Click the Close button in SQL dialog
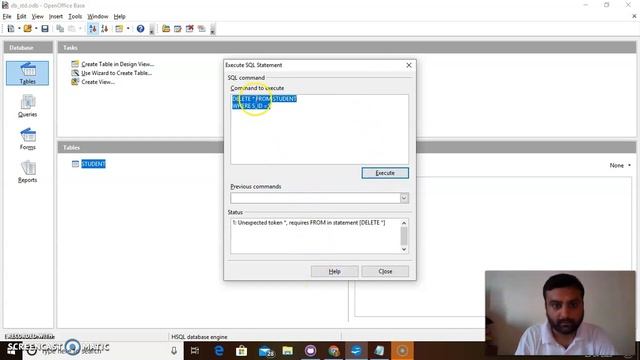The height and width of the screenshot is (360, 640). (x=385, y=271)
